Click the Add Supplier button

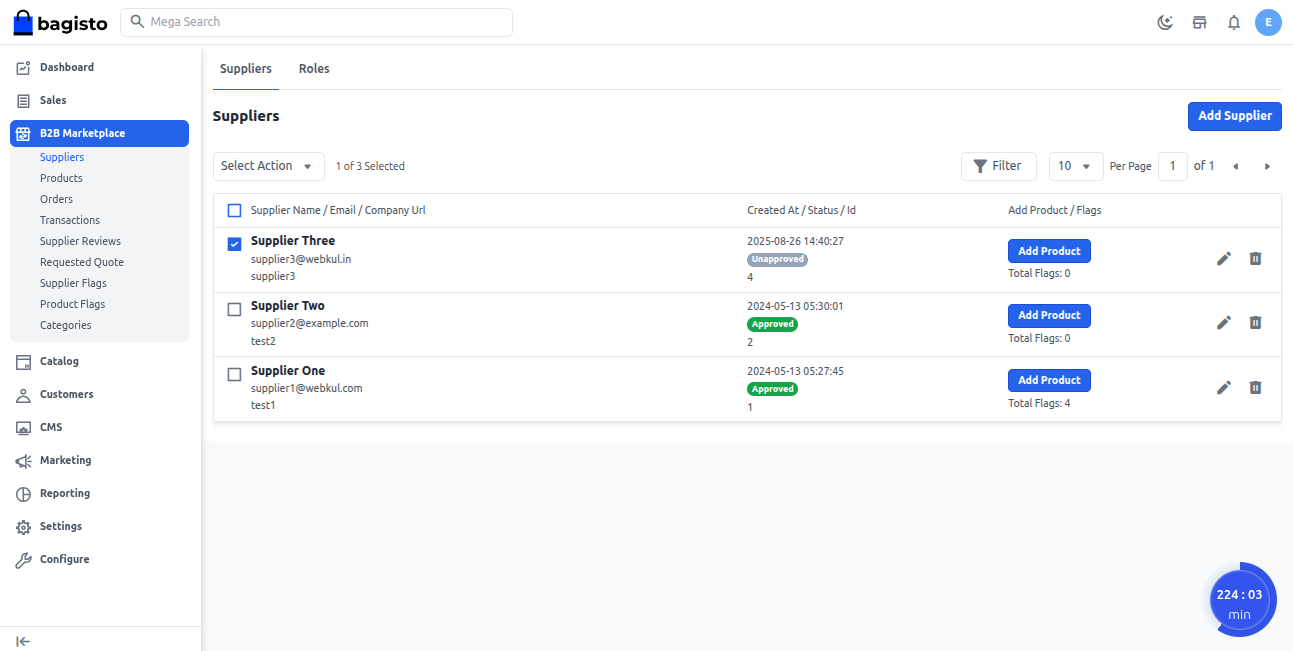[x=1234, y=116]
